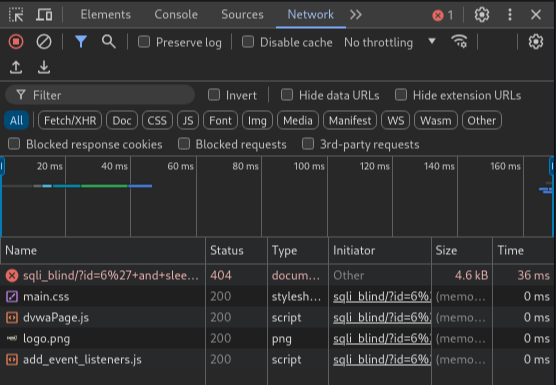This screenshot has height=385, width=556.
Task: Select the main.css request
Action: 277,296
